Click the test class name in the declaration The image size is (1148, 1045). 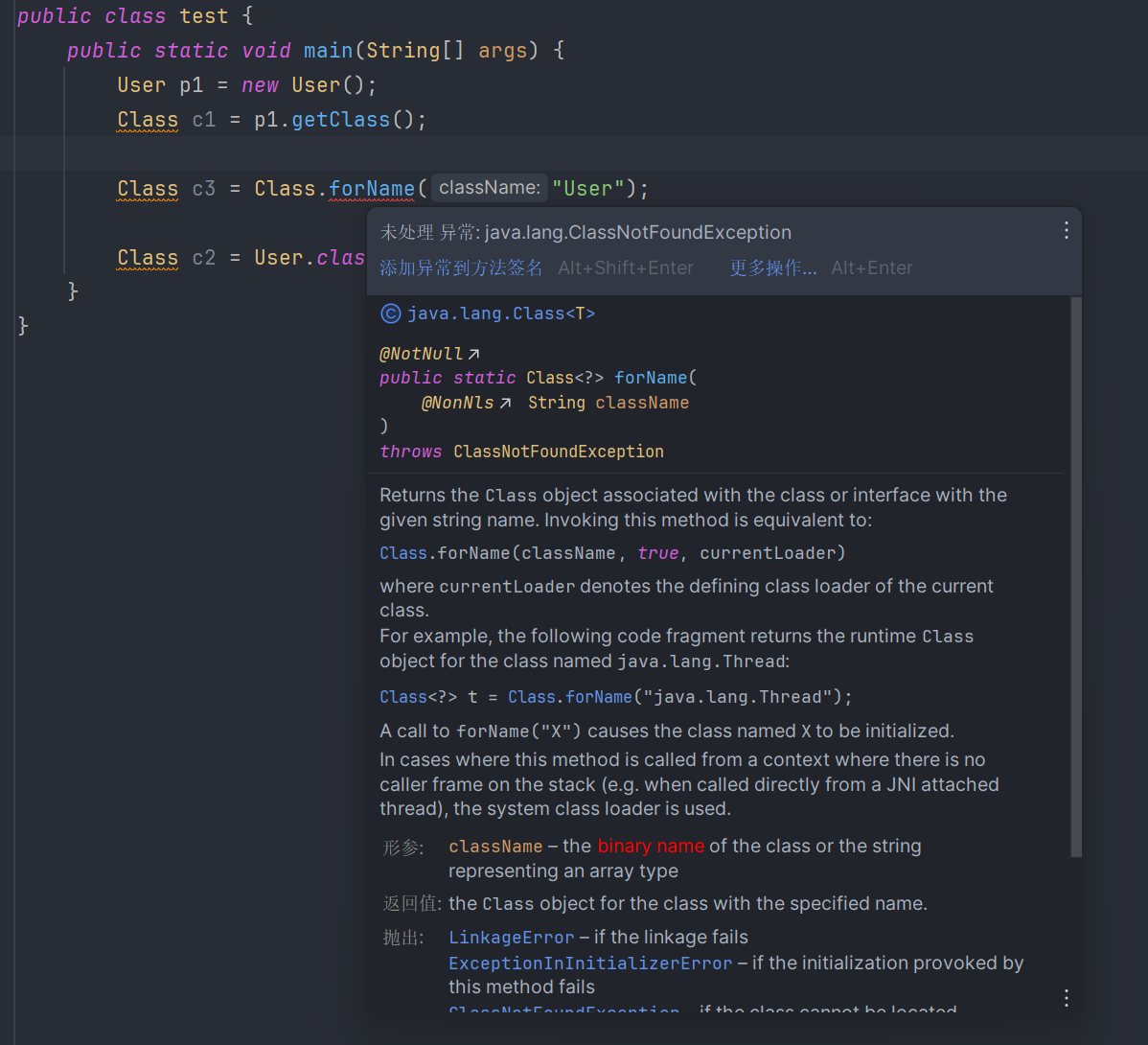click(x=204, y=16)
